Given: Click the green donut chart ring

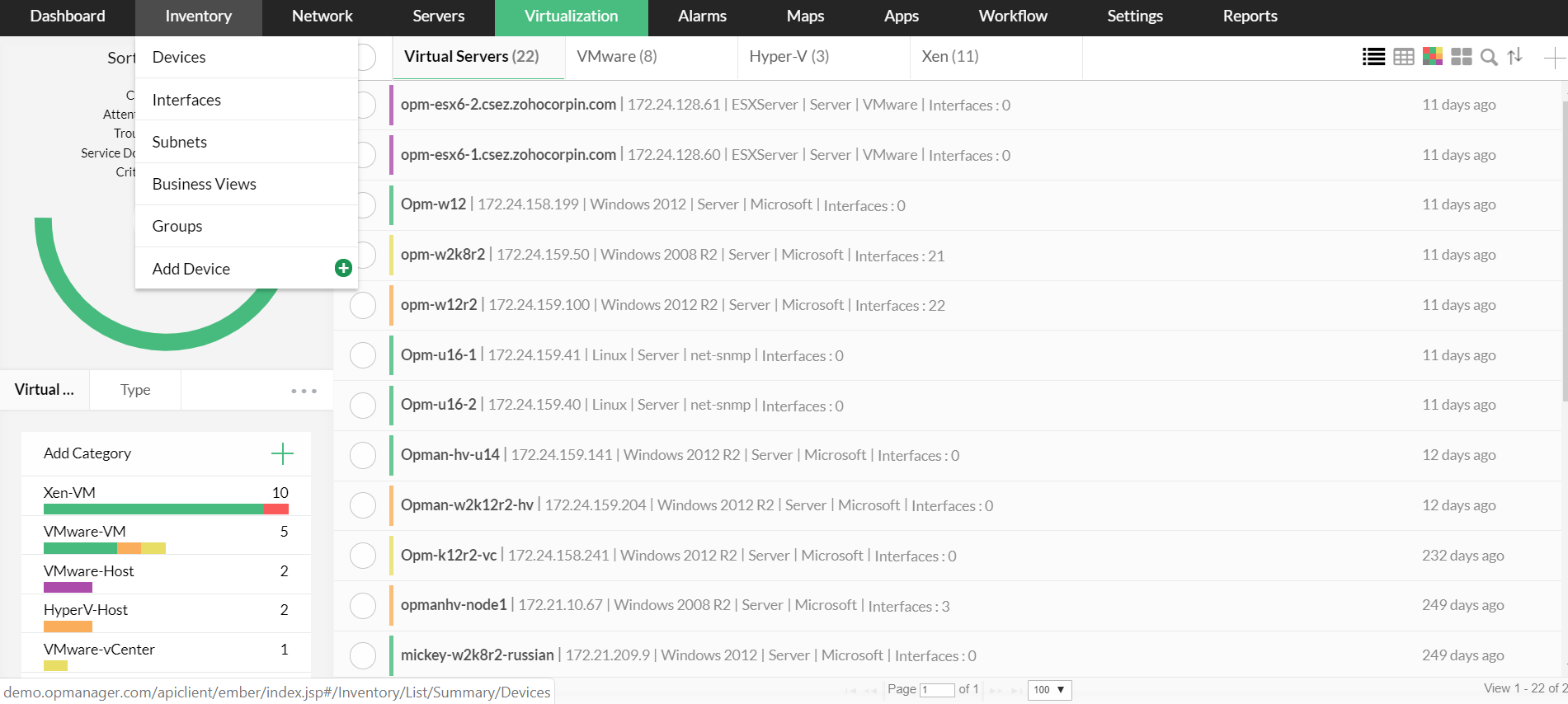Looking at the screenshot, I should 165,340.
